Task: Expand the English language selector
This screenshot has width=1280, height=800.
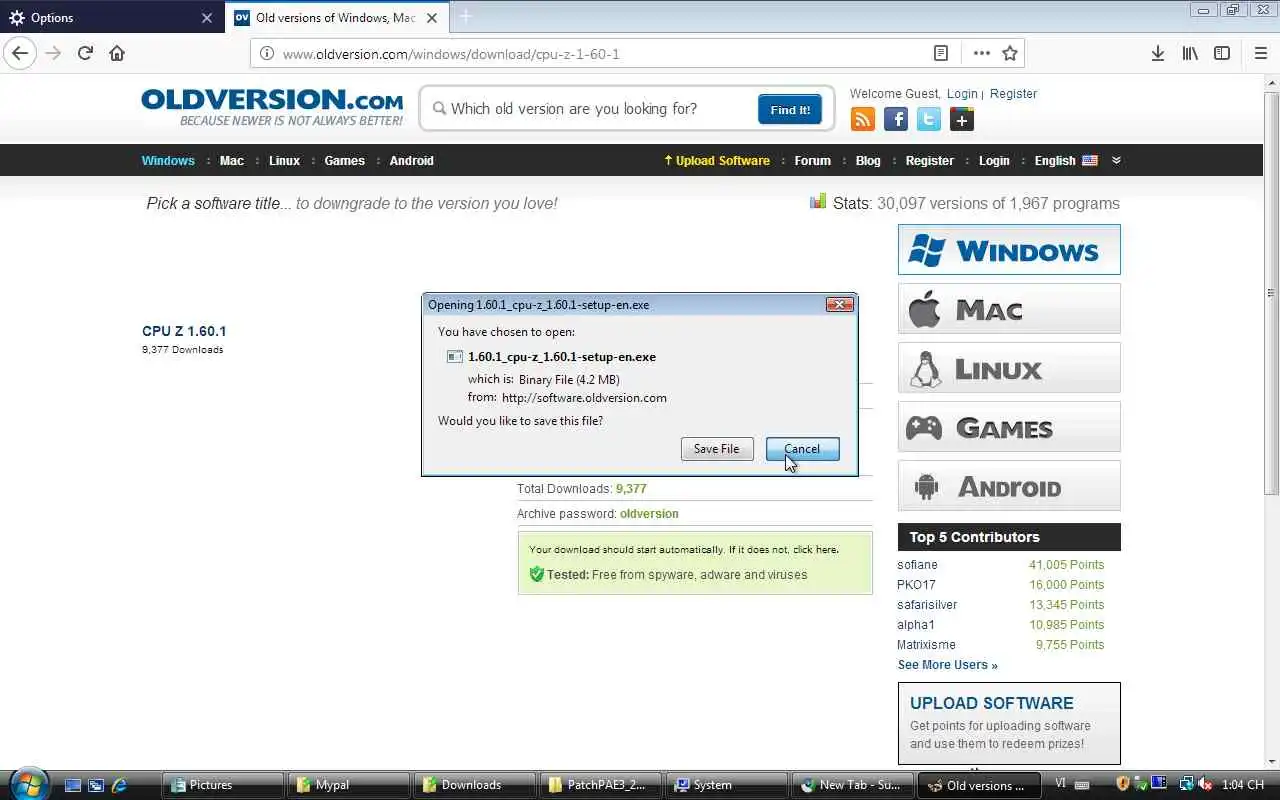Action: pos(1066,160)
